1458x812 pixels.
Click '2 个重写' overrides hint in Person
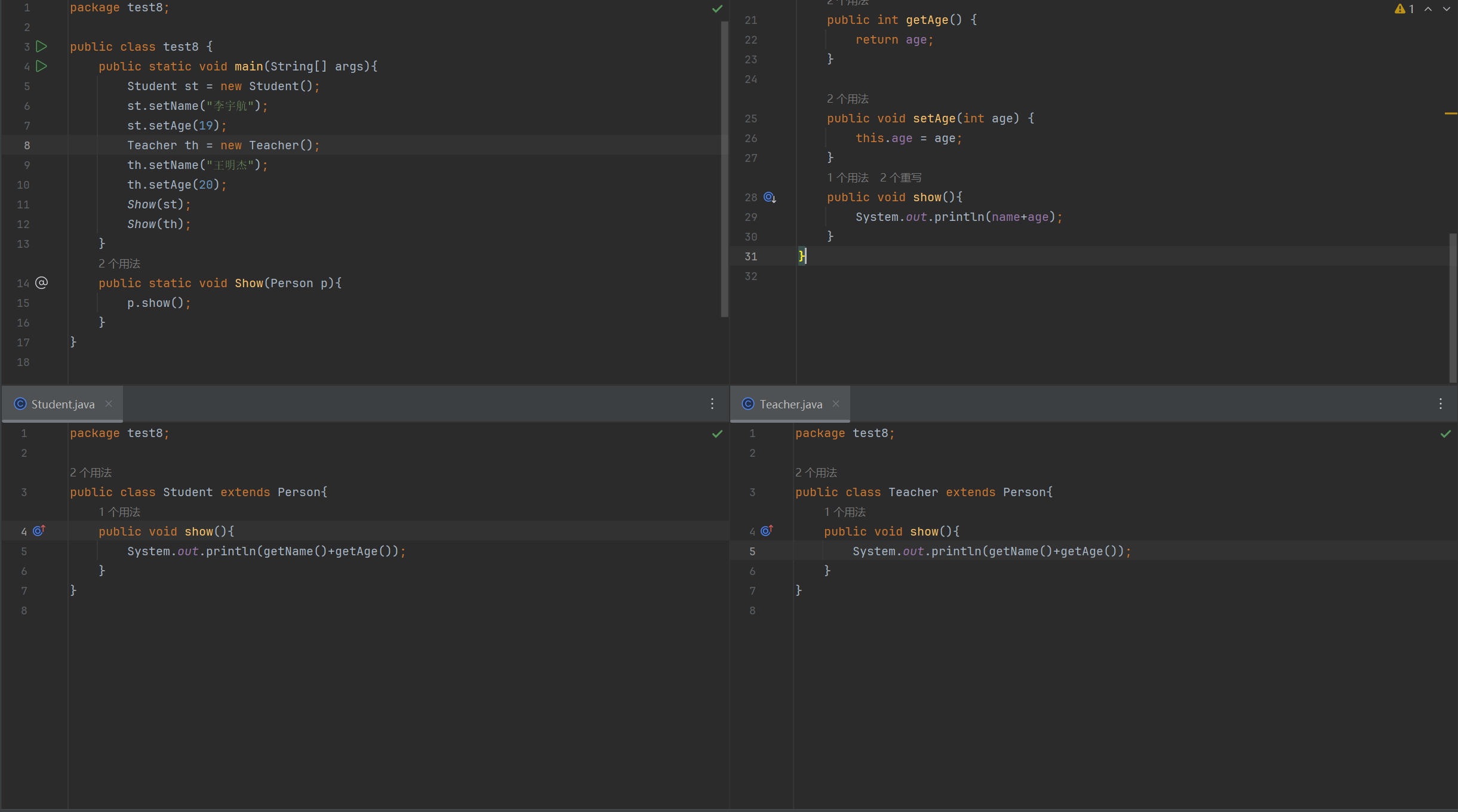(900, 177)
